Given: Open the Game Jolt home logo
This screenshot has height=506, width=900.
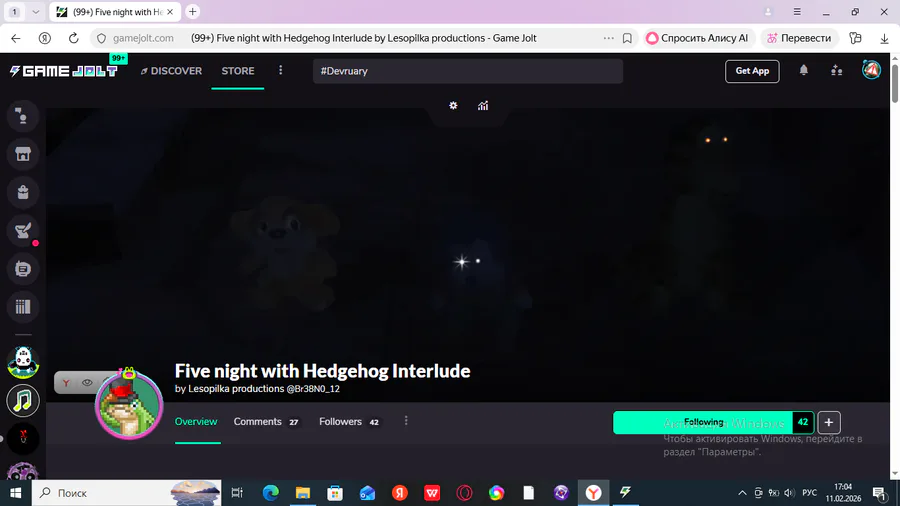Looking at the screenshot, I should (64, 71).
